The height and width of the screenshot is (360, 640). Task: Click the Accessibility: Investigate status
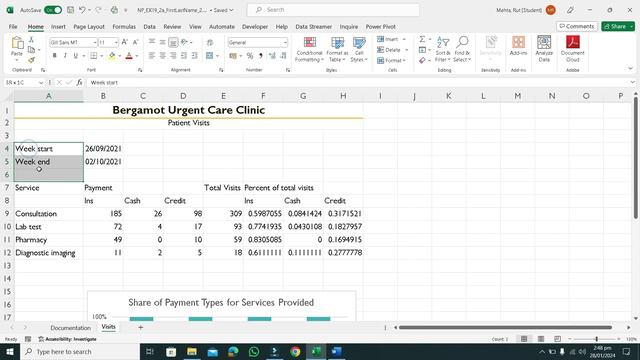tap(68, 339)
